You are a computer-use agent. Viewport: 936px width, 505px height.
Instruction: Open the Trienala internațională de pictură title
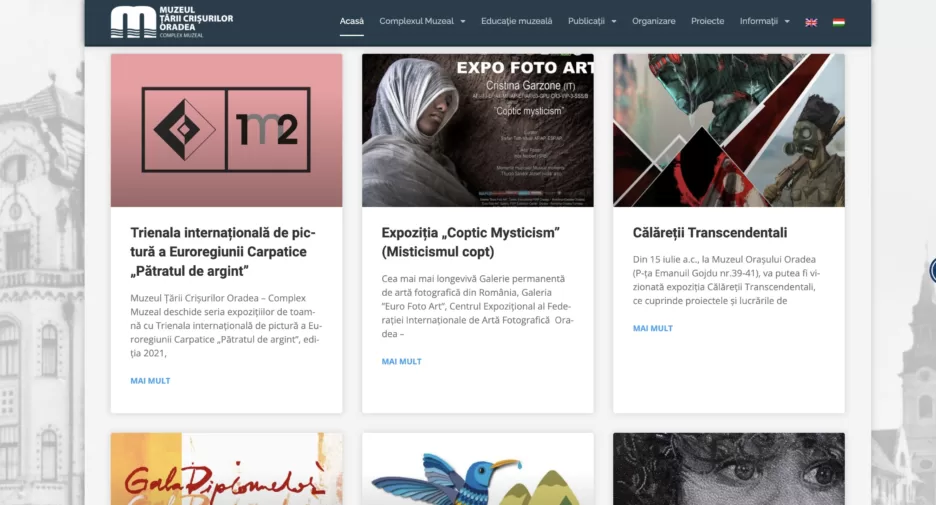[224, 252]
